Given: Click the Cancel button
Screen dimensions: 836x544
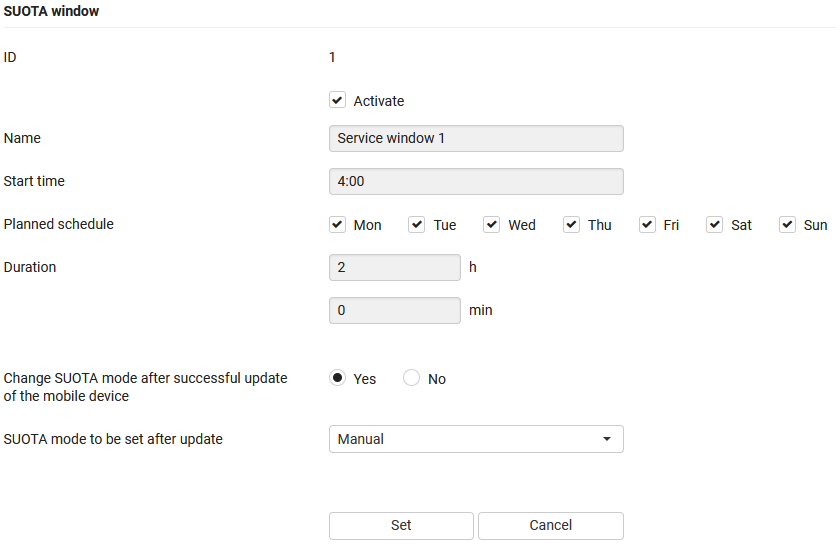Looking at the screenshot, I should pyautogui.click(x=550, y=525).
